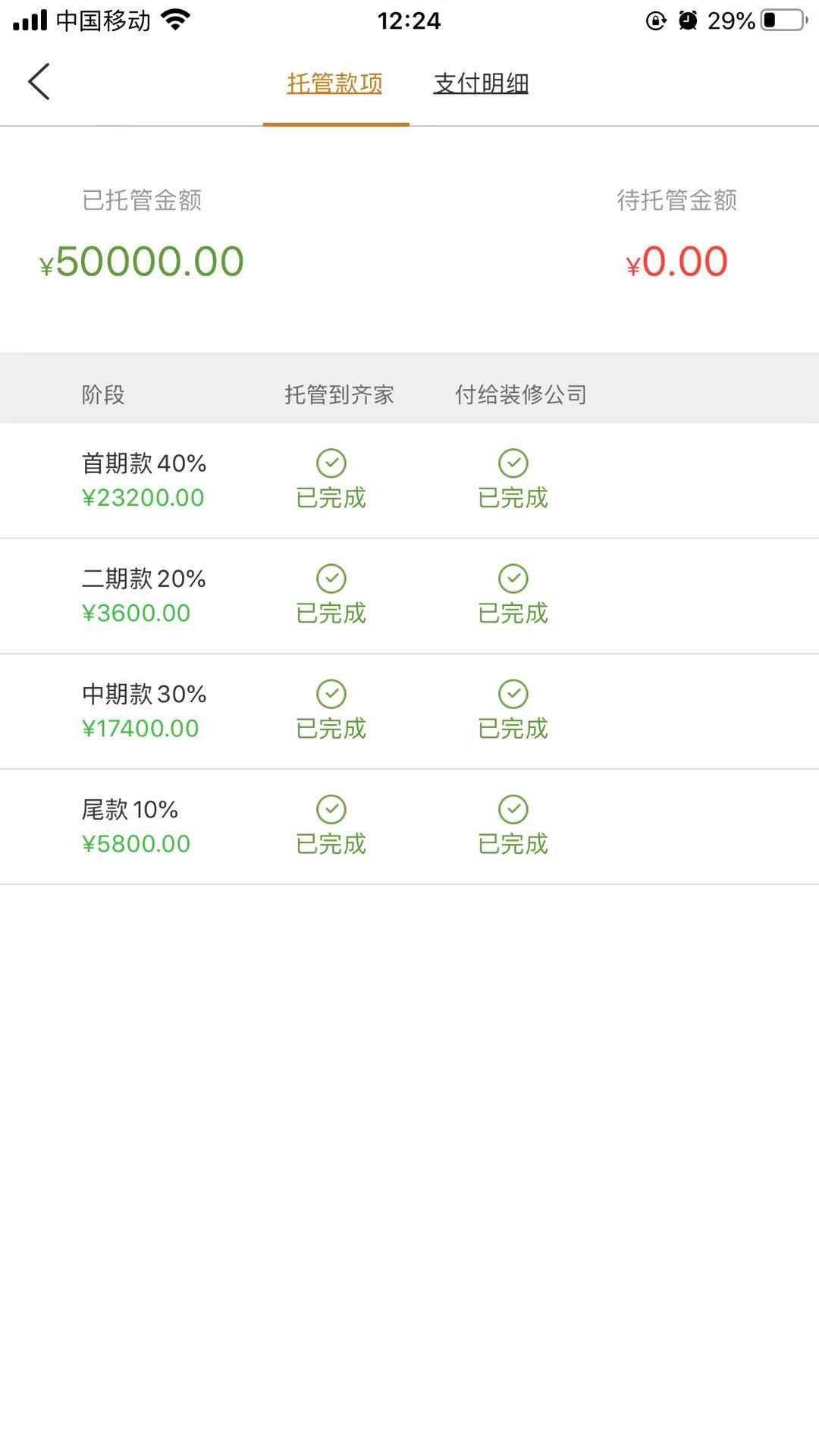This screenshot has width=819, height=1456.
Task: Tap 中期款 付给装修公司 completed checkmark
Action: click(x=513, y=694)
